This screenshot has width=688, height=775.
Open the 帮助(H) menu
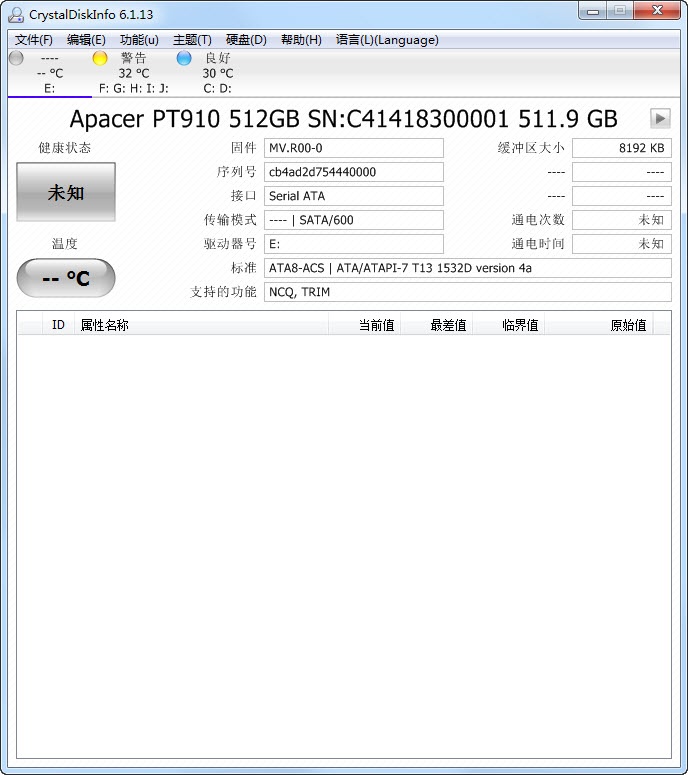tap(301, 40)
